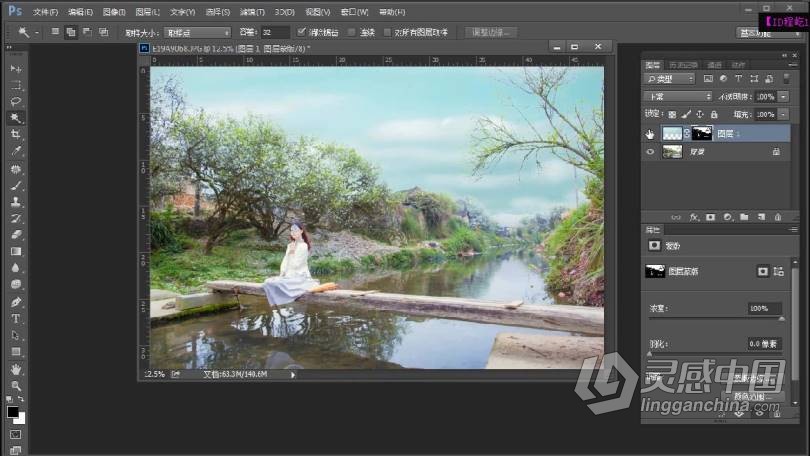Open sample size dropdown
Viewport: 810px width, 456px height.
[x=197, y=33]
